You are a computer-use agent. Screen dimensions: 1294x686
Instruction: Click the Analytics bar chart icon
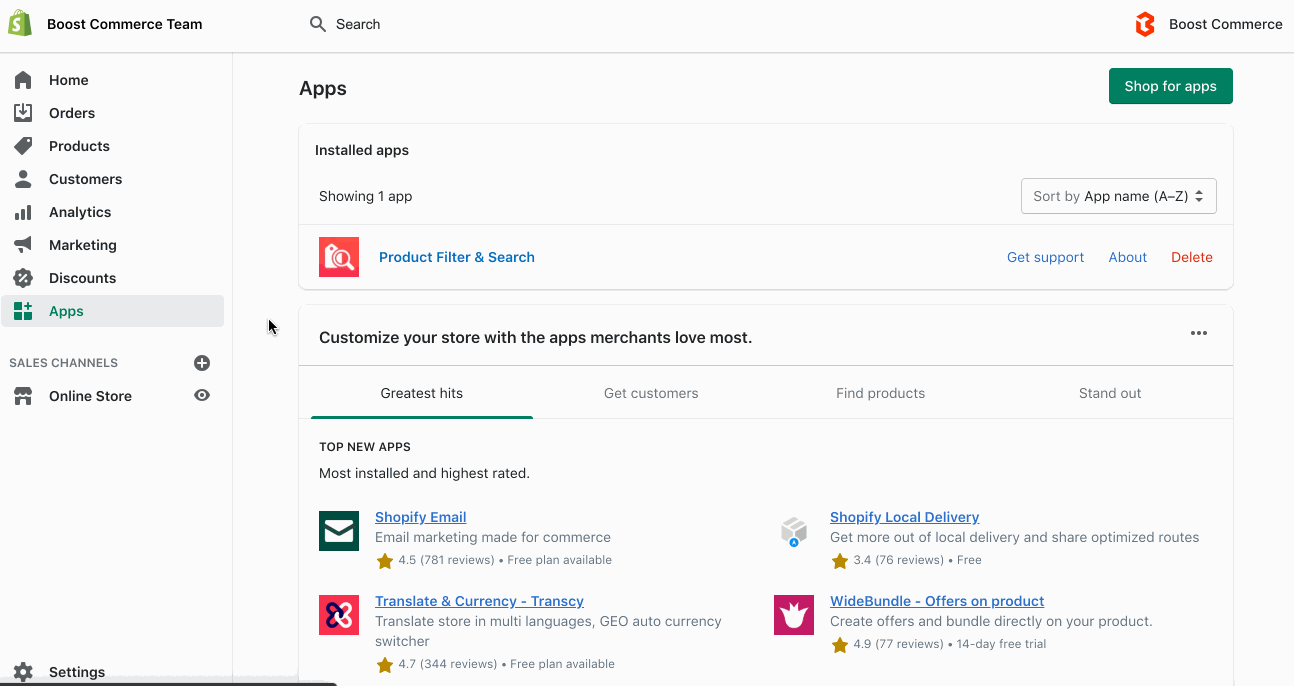click(x=23, y=212)
